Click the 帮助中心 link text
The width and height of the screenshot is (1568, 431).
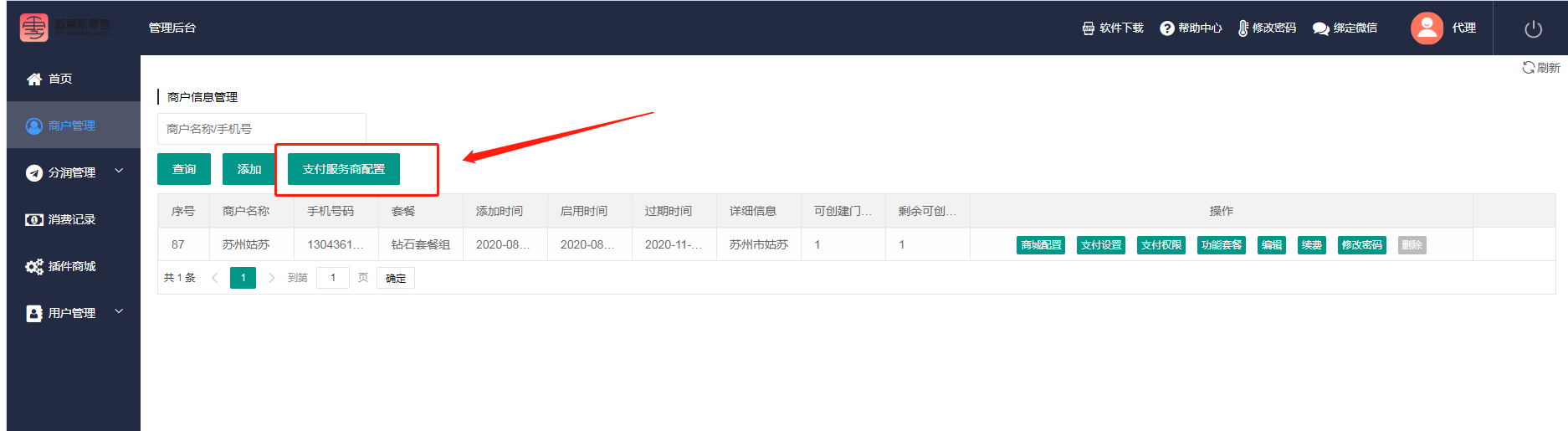(1200, 28)
